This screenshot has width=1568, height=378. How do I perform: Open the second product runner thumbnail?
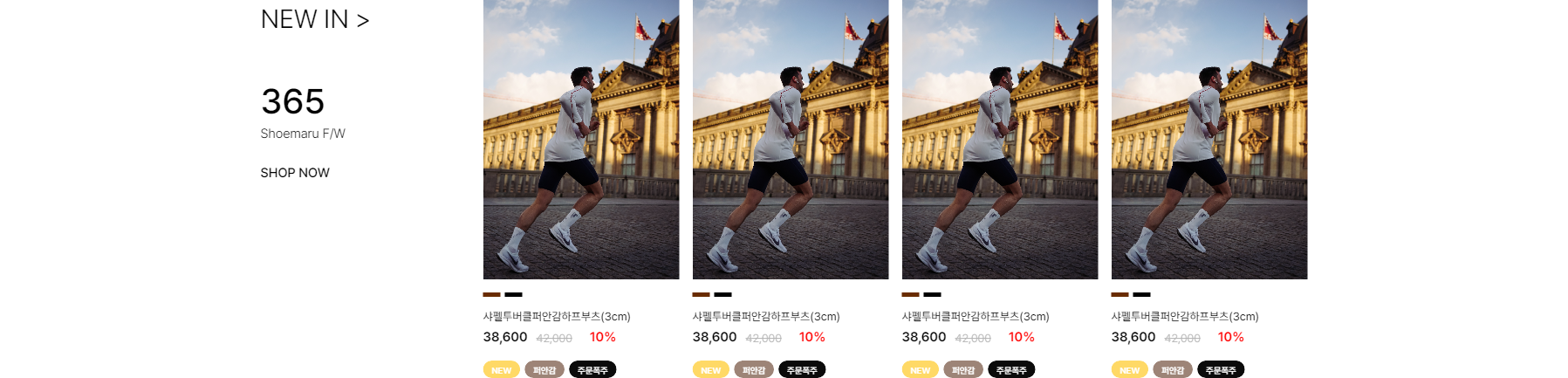[791, 140]
